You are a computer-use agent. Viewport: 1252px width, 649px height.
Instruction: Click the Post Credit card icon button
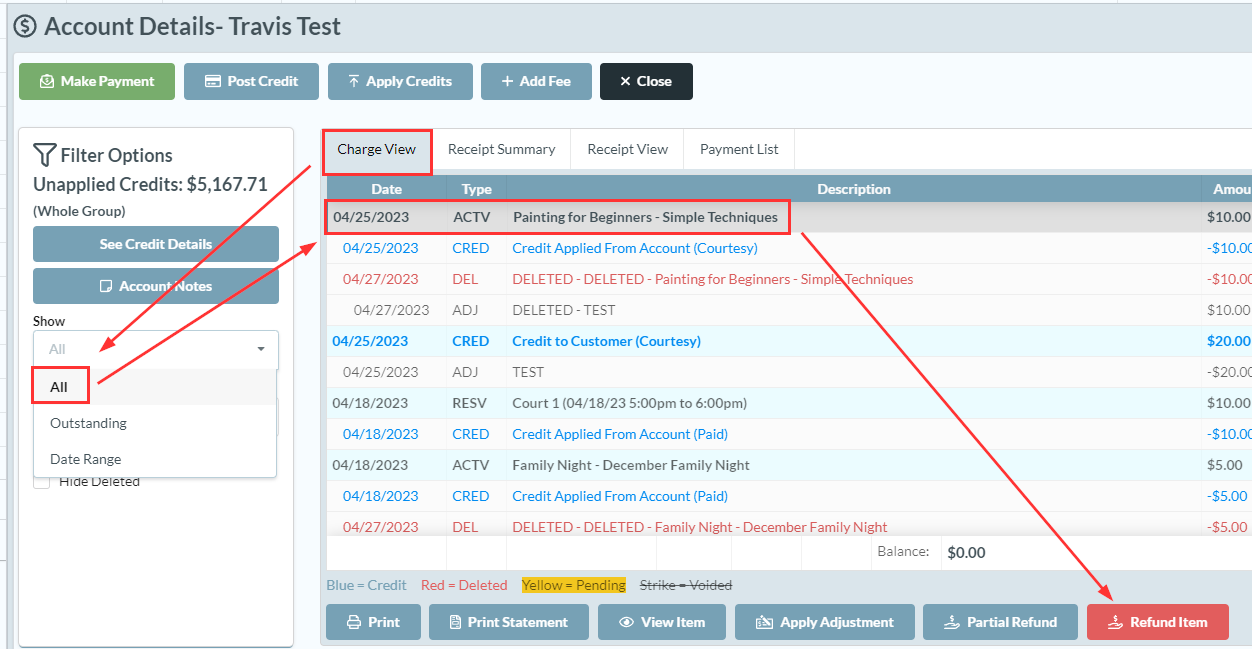251,82
